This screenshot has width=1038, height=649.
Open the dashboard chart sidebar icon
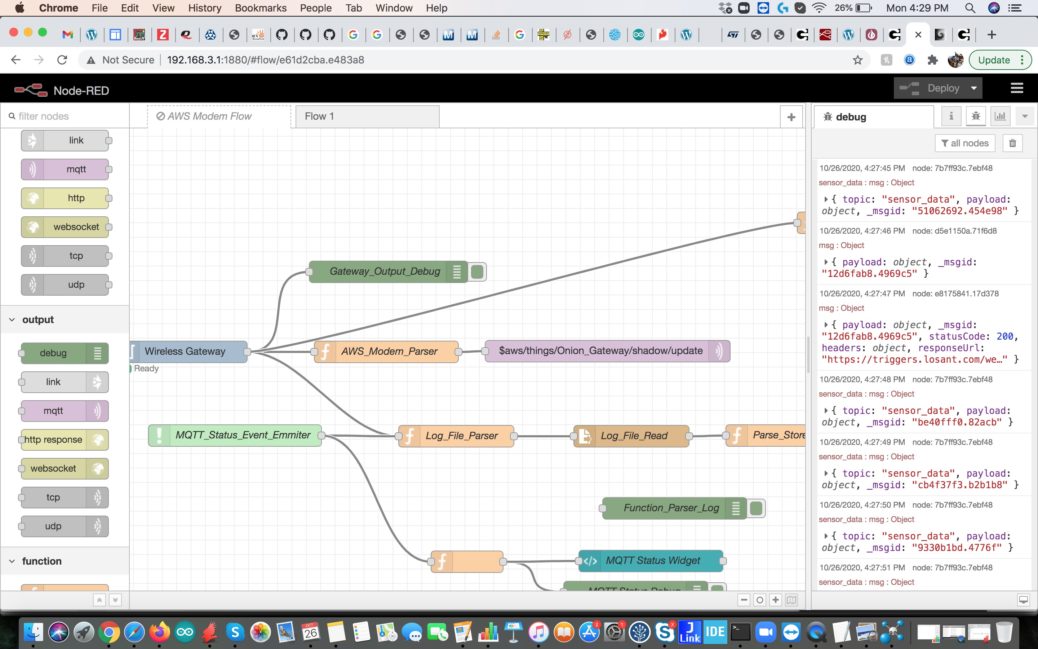[x=1000, y=117]
